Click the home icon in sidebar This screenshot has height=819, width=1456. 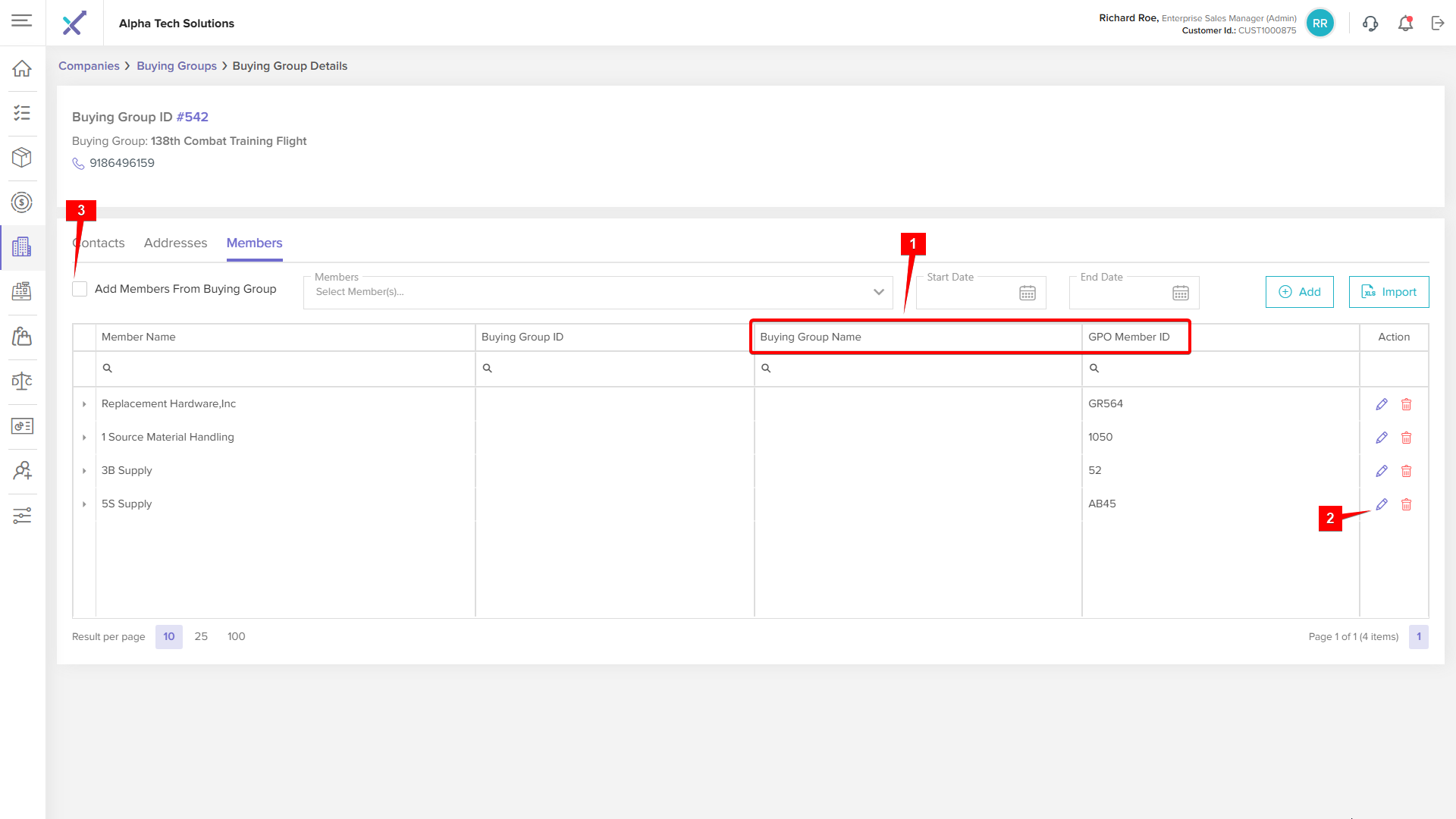click(x=22, y=68)
